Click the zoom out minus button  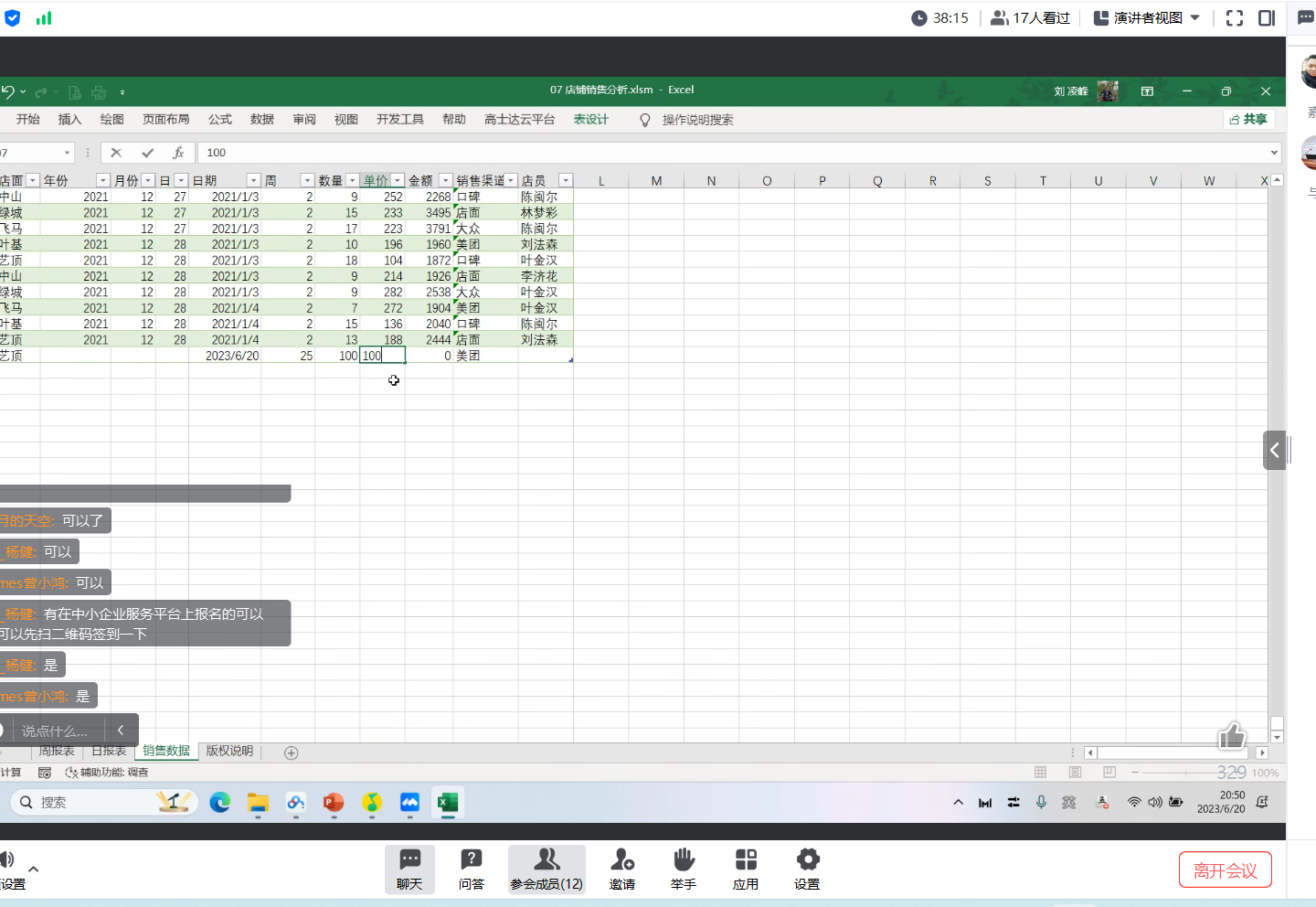coord(1135,773)
